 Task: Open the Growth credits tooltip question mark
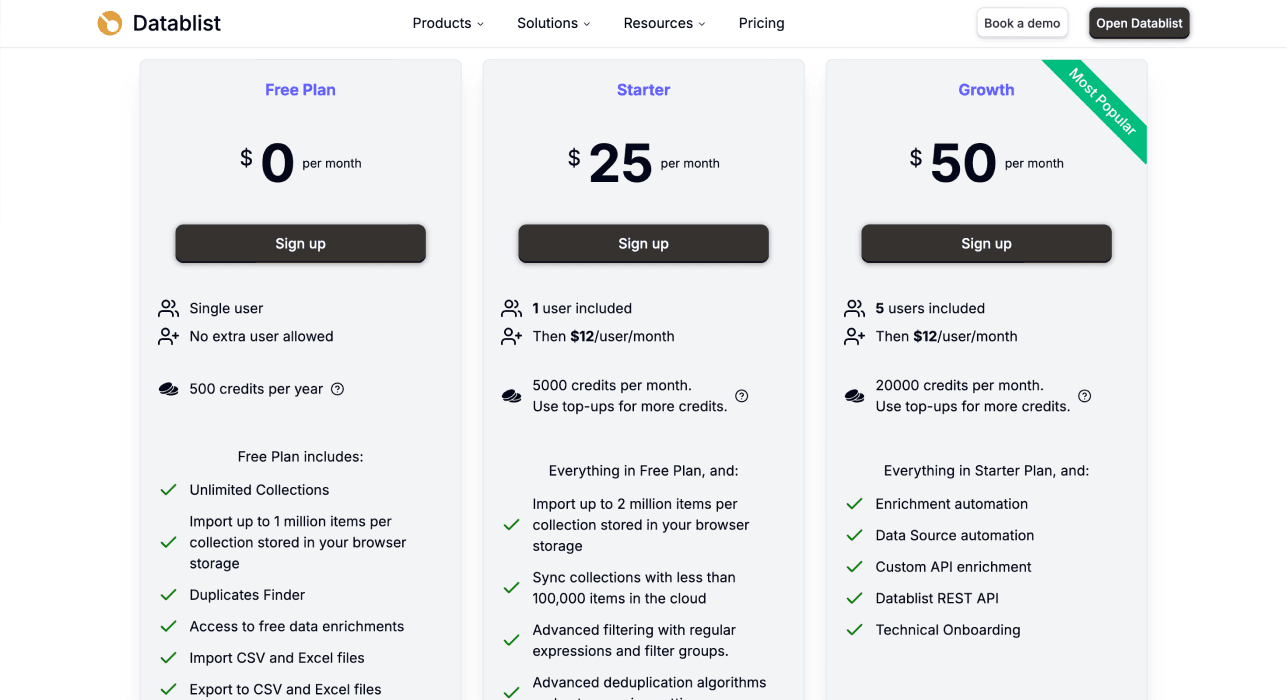tap(1084, 396)
